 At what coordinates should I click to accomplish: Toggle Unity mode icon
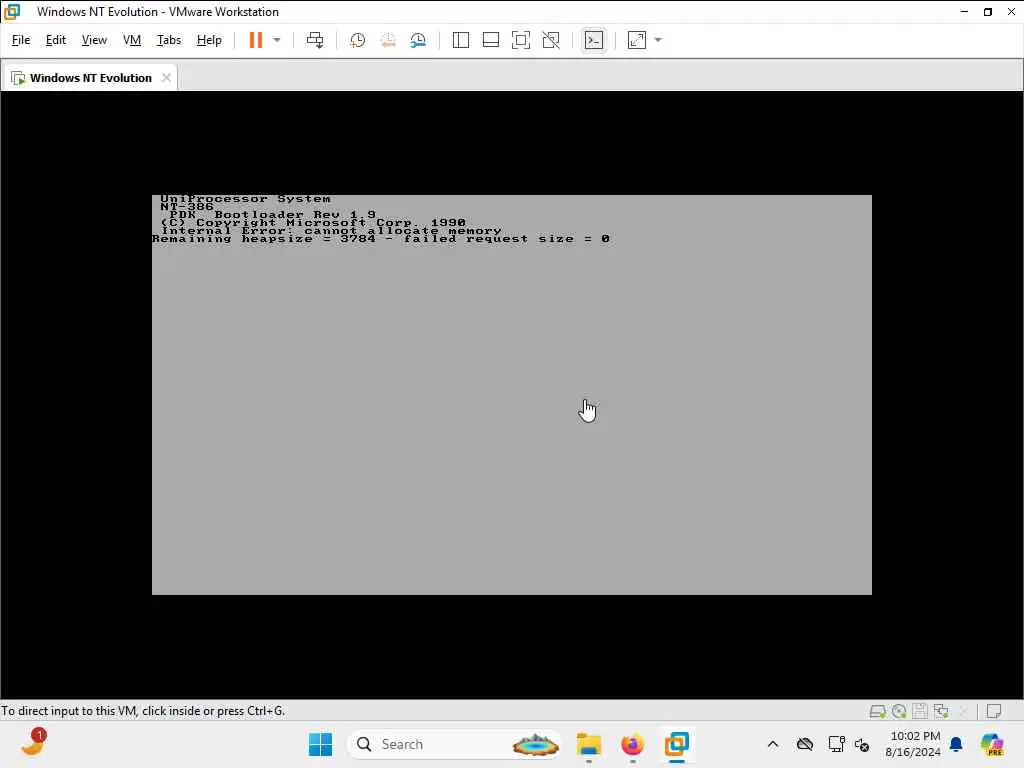pos(551,40)
